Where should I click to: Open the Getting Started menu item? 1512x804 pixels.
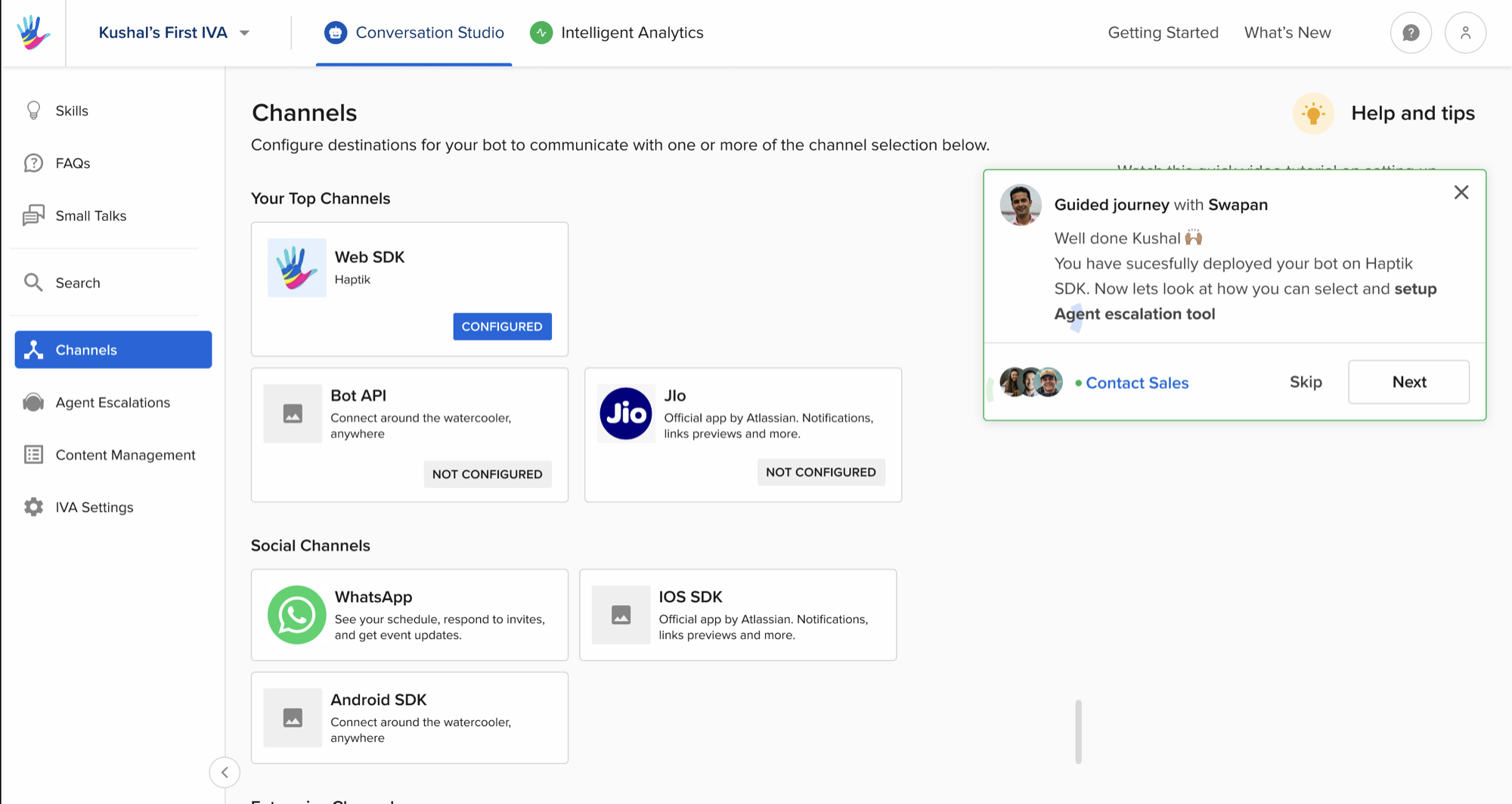pyautogui.click(x=1163, y=33)
